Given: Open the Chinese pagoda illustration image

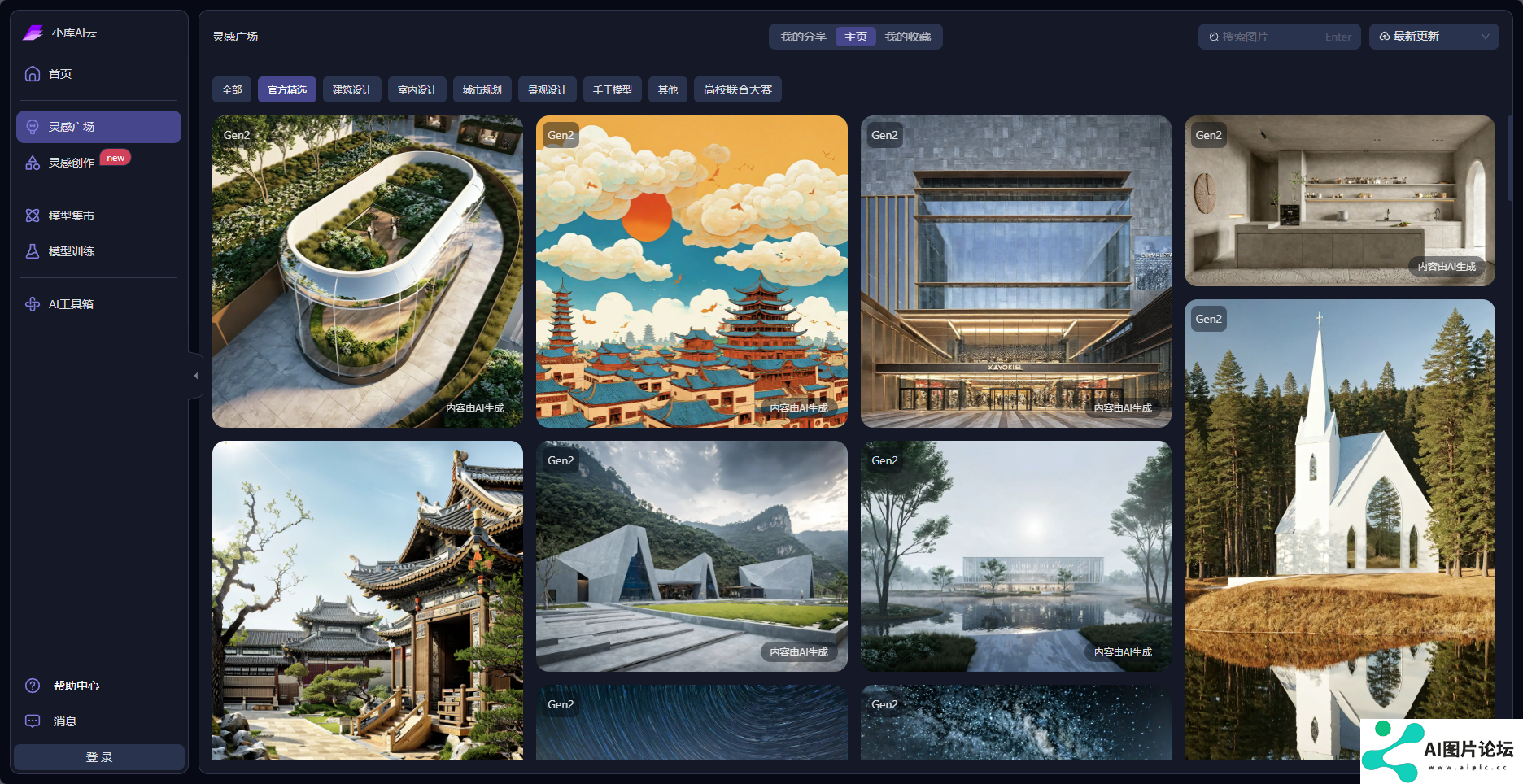Looking at the screenshot, I should (x=692, y=272).
